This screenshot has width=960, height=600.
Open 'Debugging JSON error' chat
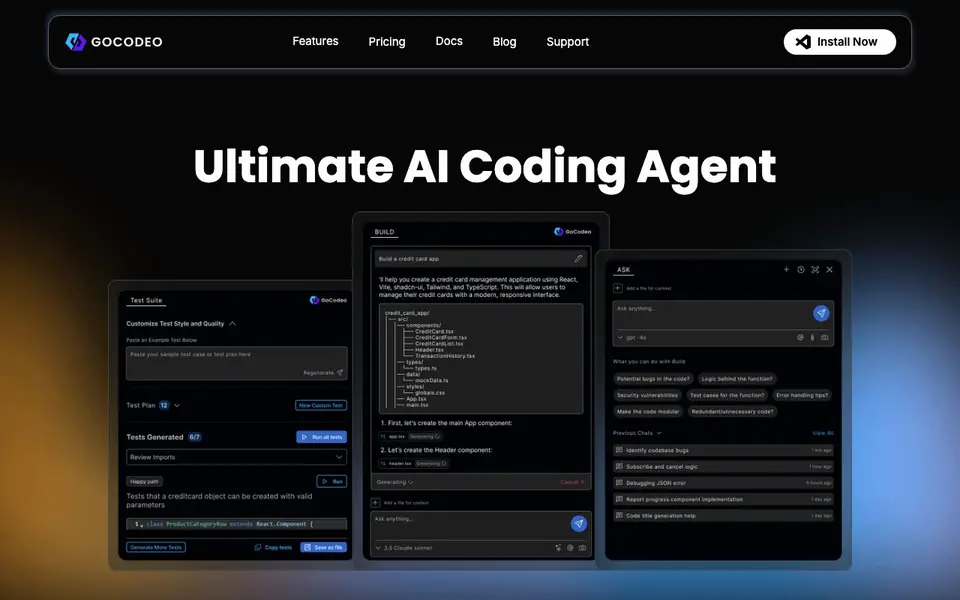click(x=723, y=483)
